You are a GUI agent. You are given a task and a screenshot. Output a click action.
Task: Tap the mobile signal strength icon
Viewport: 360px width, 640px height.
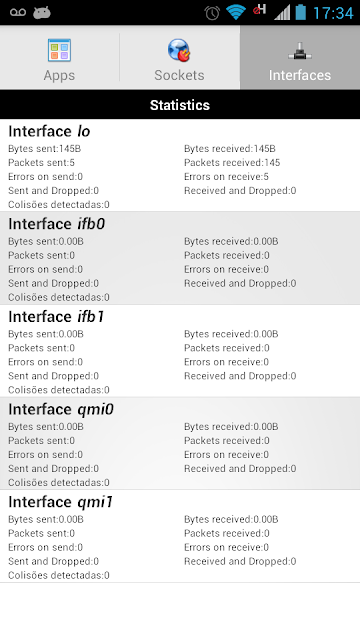click(282, 12)
